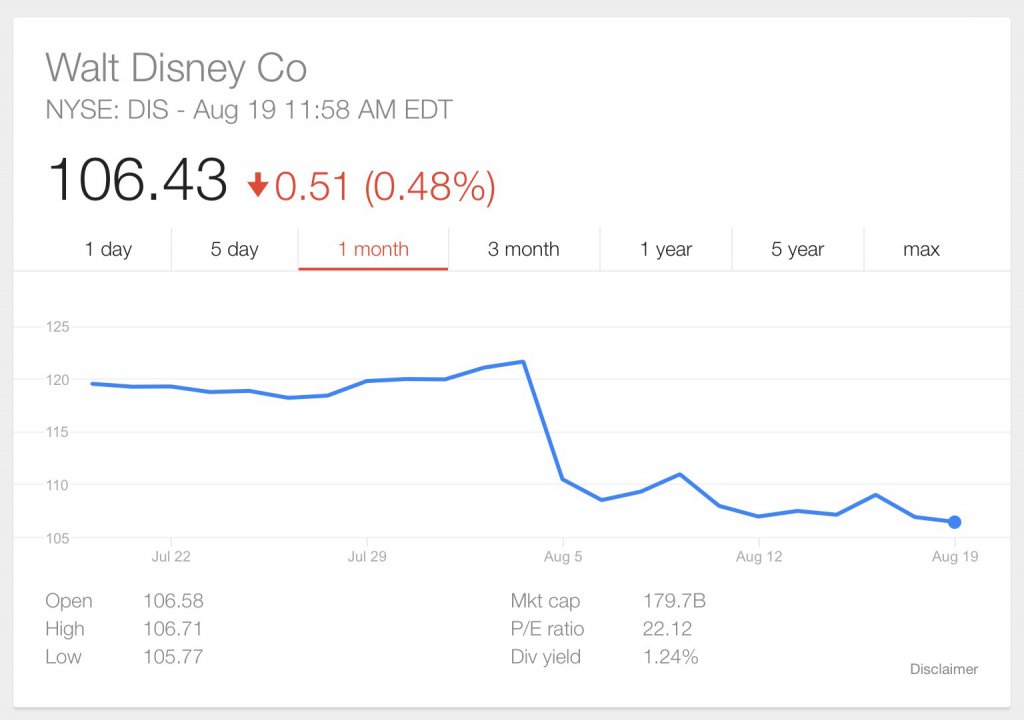Click the Mkt cap value 179.7B
1024x720 pixels.
(x=673, y=601)
